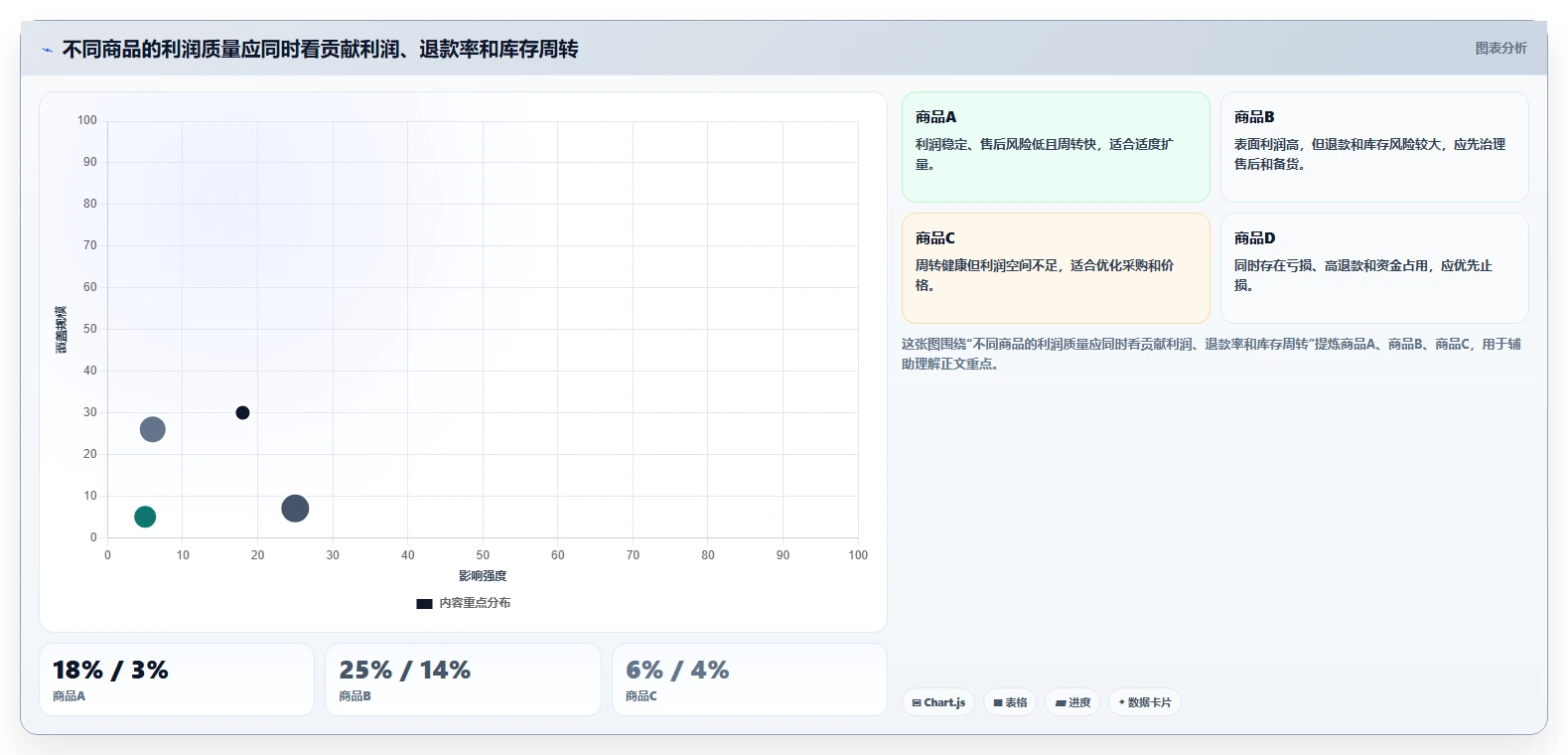Open the 商品A green card
This screenshot has height=755, width=1568.
tap(1056, 147)
